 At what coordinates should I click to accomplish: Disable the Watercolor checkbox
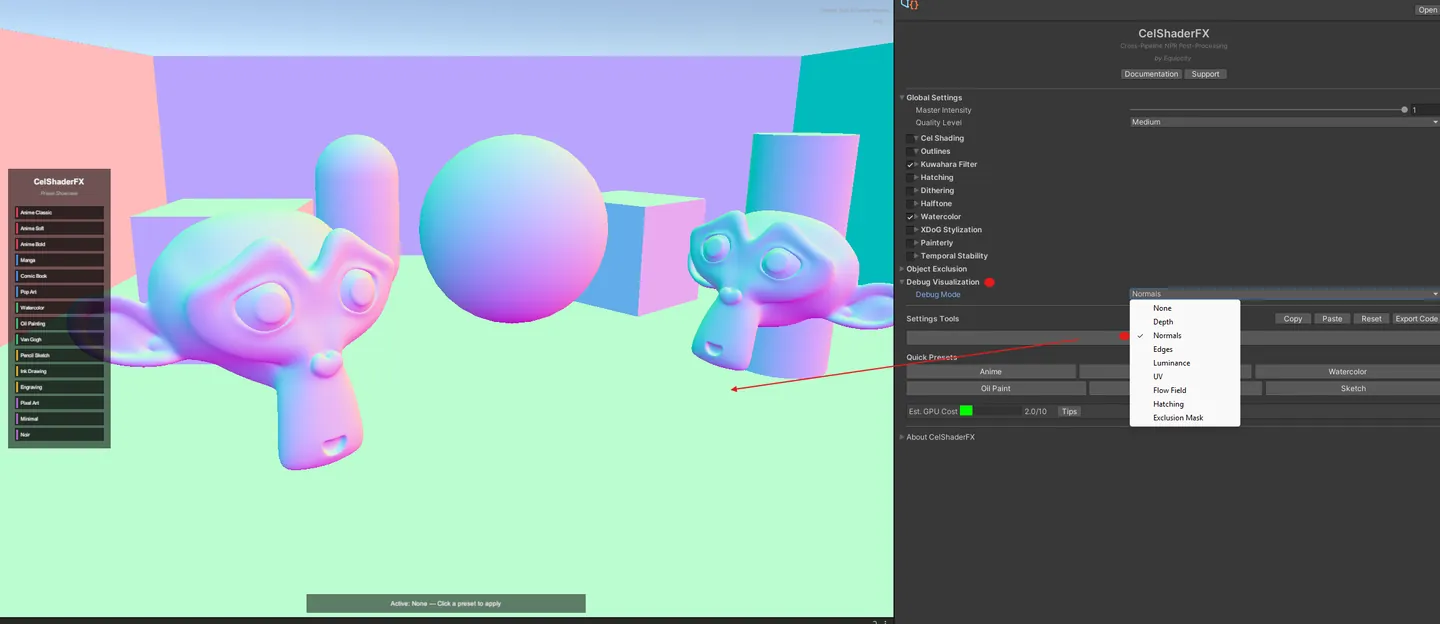click(x=910, y=216)
